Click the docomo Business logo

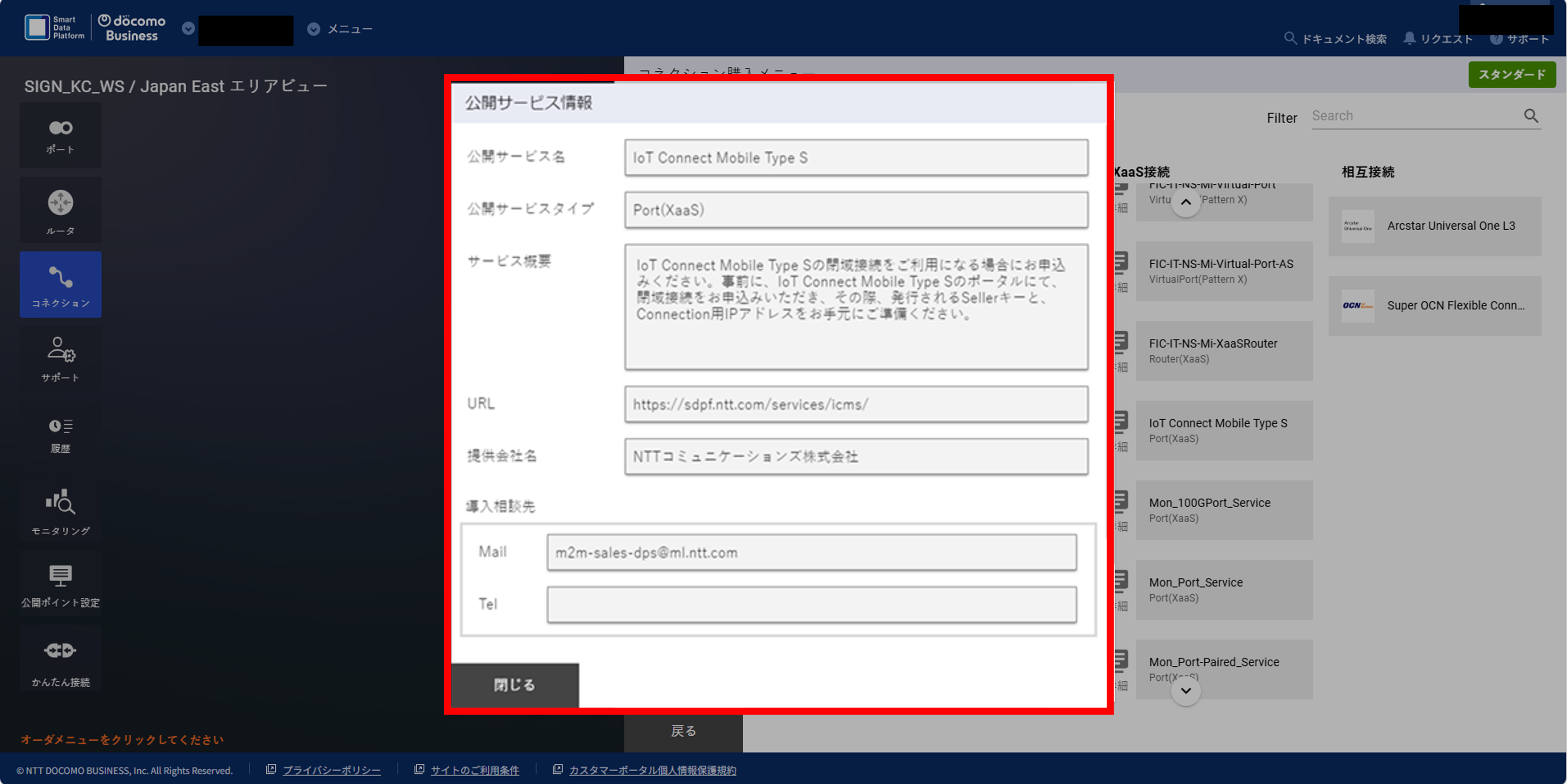[132, 28]
